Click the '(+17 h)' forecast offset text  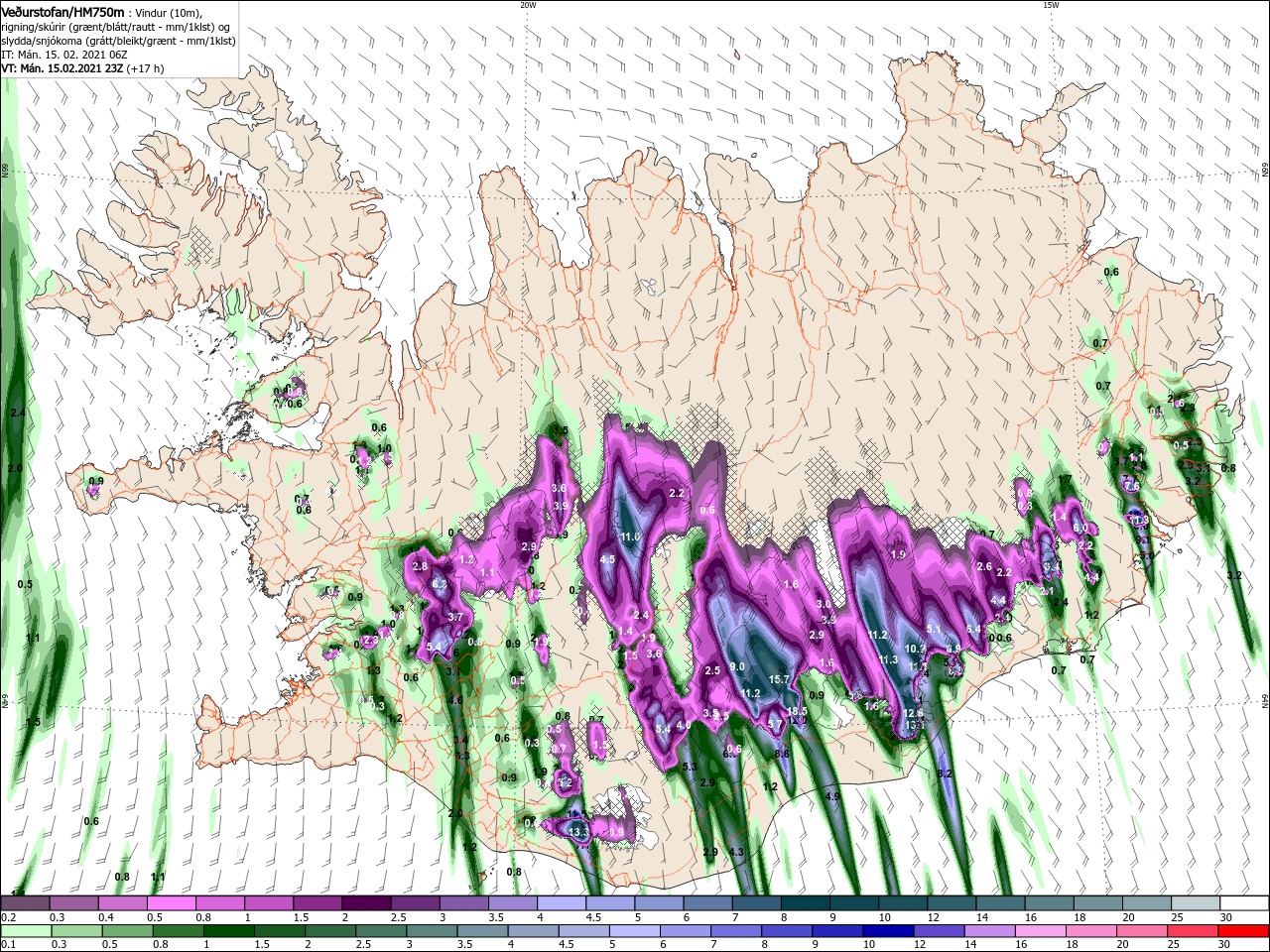click(x=145, y=68)
